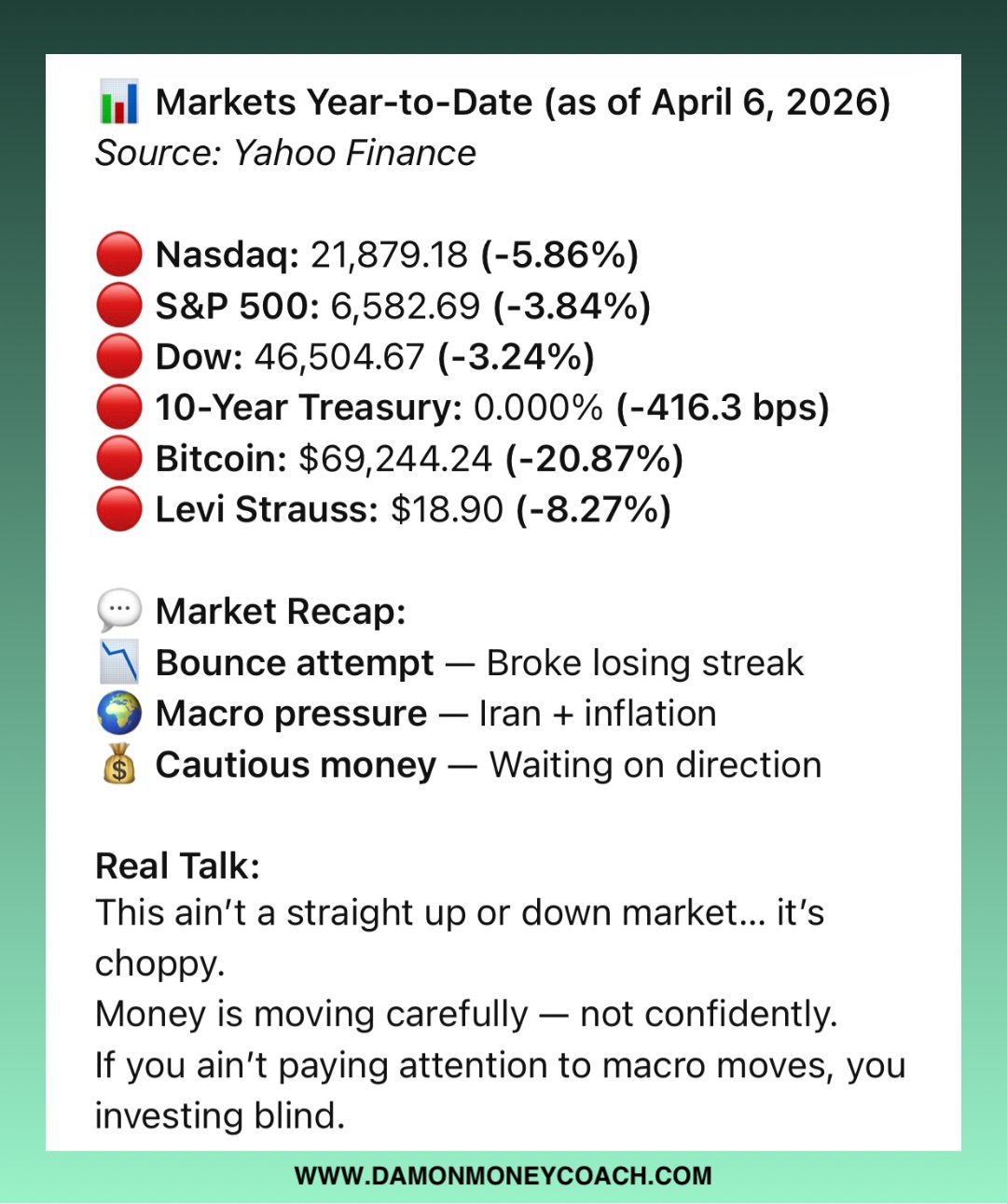1007x1204 pixels.
Task: Click the Real Talk: heading
Action: click(177, 866)
